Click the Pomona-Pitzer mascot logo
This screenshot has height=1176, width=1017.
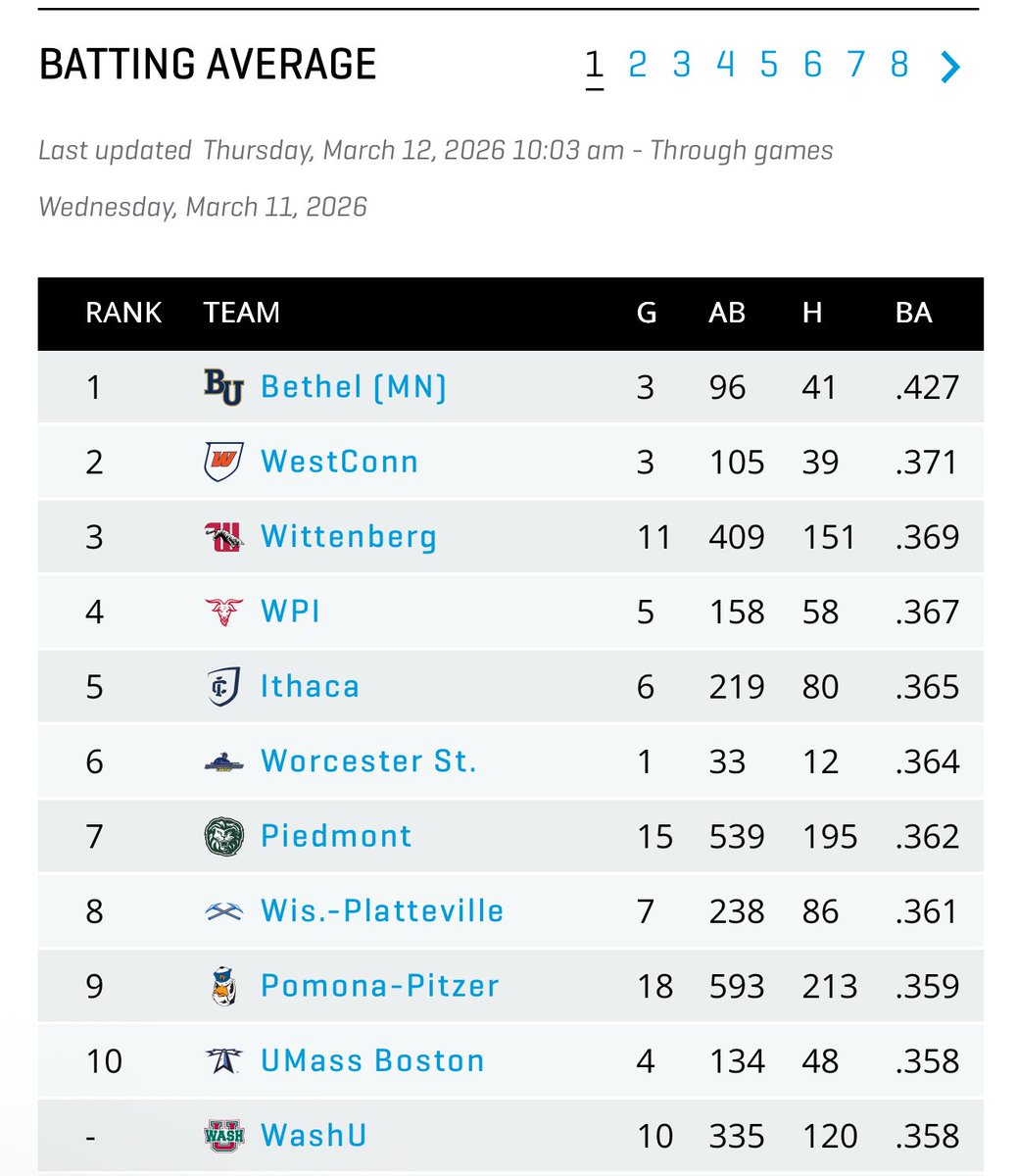point(223,986)
